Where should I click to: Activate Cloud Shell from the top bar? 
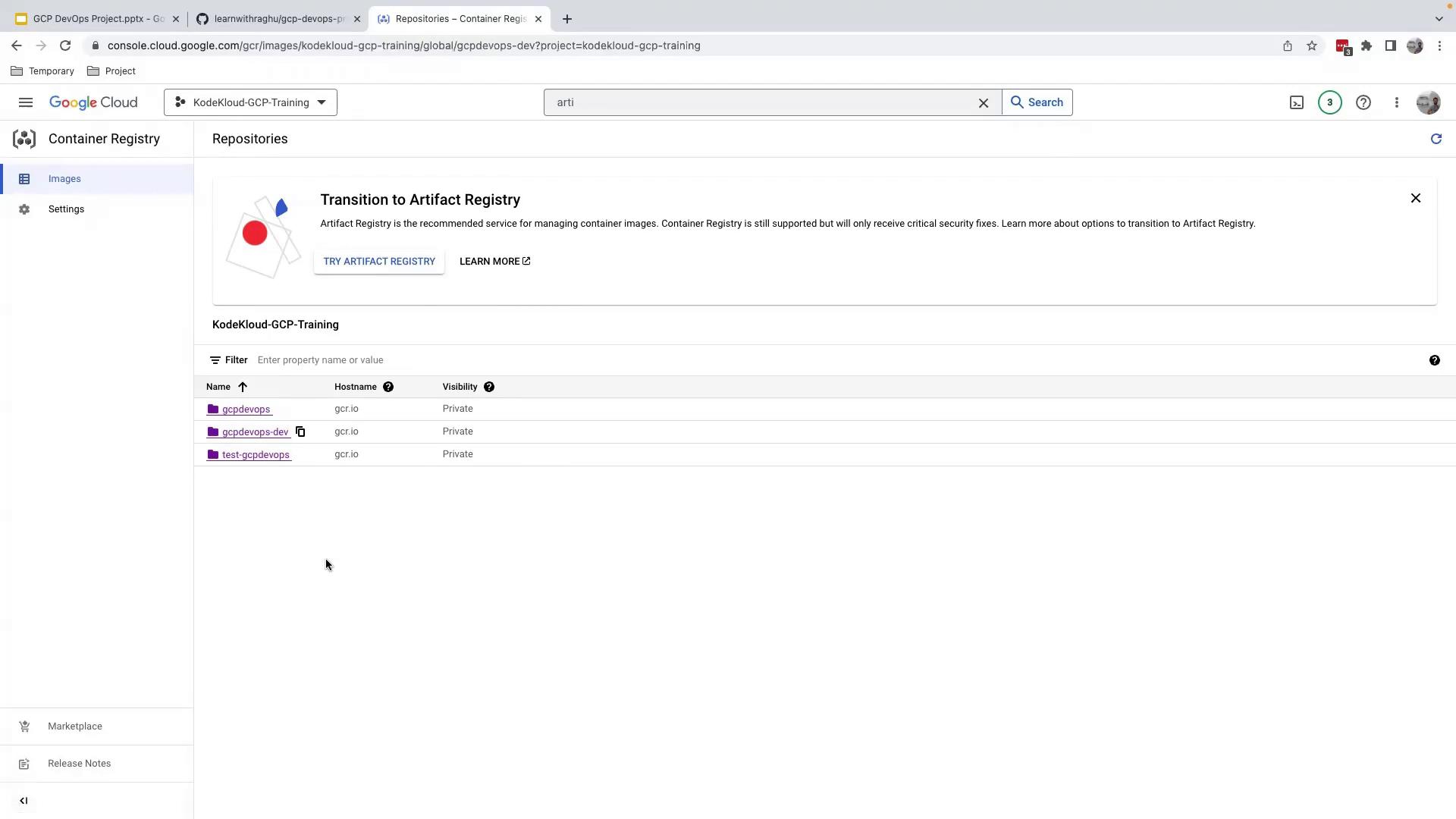coord(1297,102)
